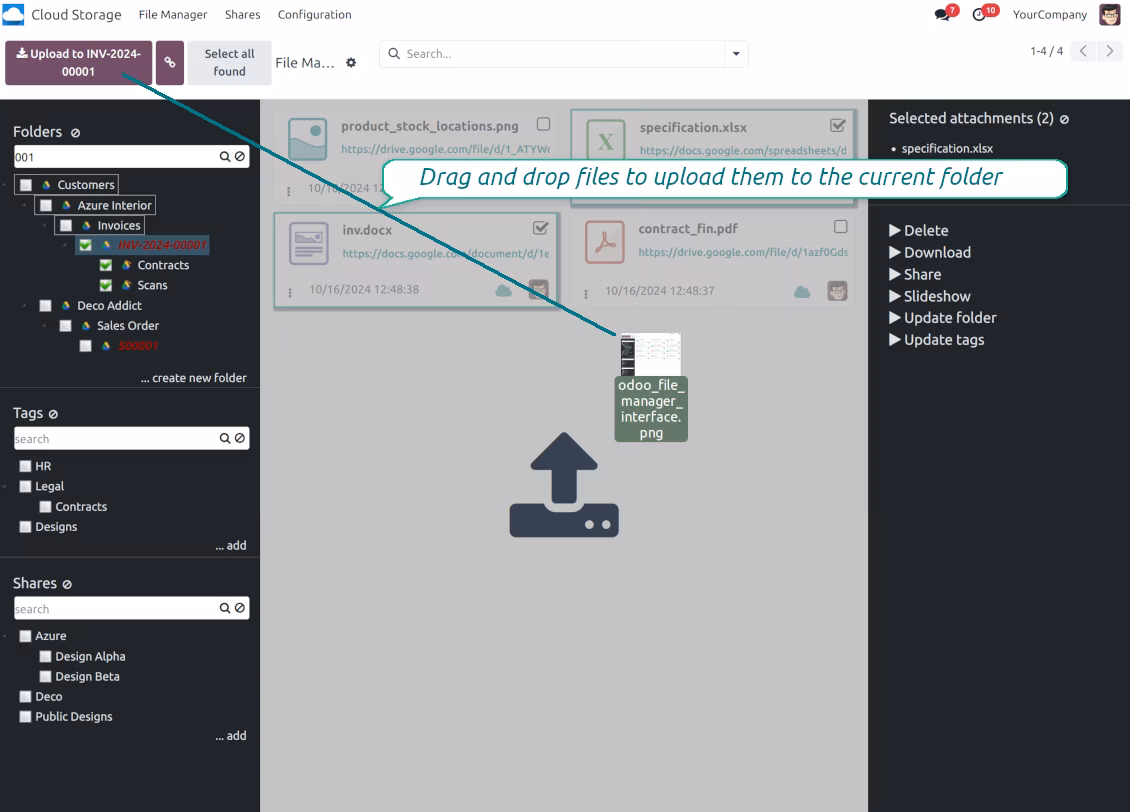Reset Tags selection icon next to heading
This screenshot has width=1130, height=812.
tap(53, 414)
